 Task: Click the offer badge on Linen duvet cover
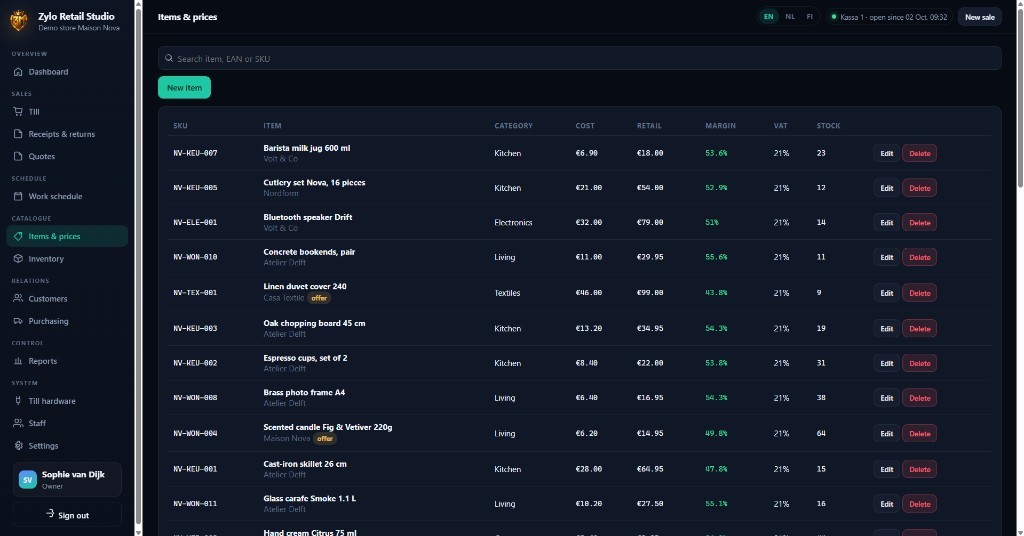(319, 298)
